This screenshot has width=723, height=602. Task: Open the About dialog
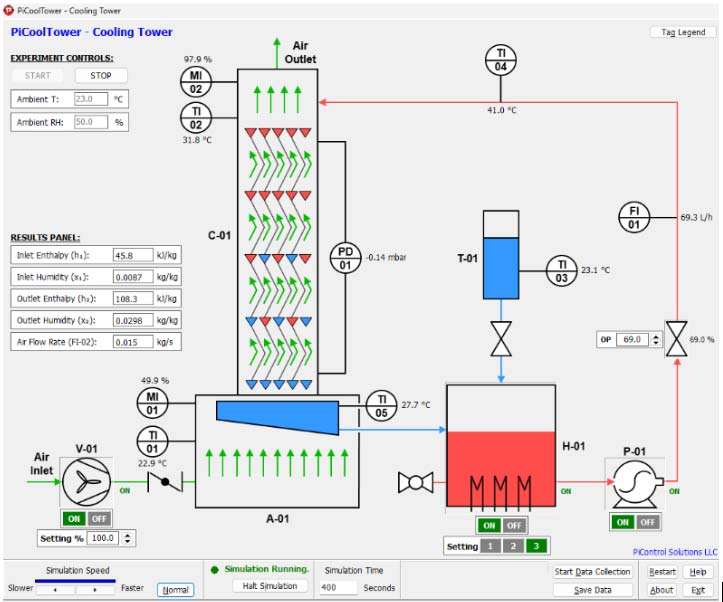point(662,590)
